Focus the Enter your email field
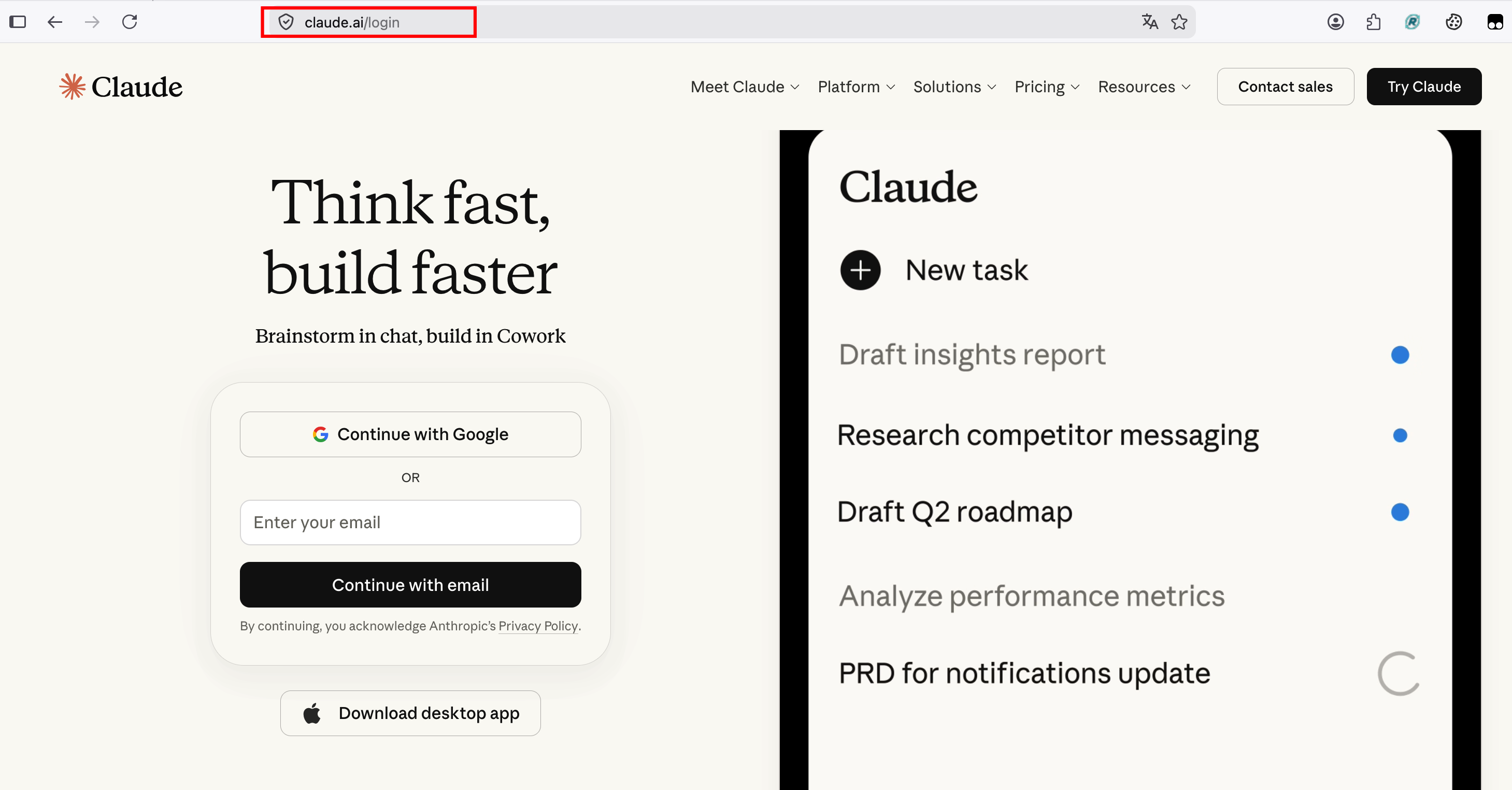Image resolution: width=1512 pixels, height=790 pixels. point(410,523)
